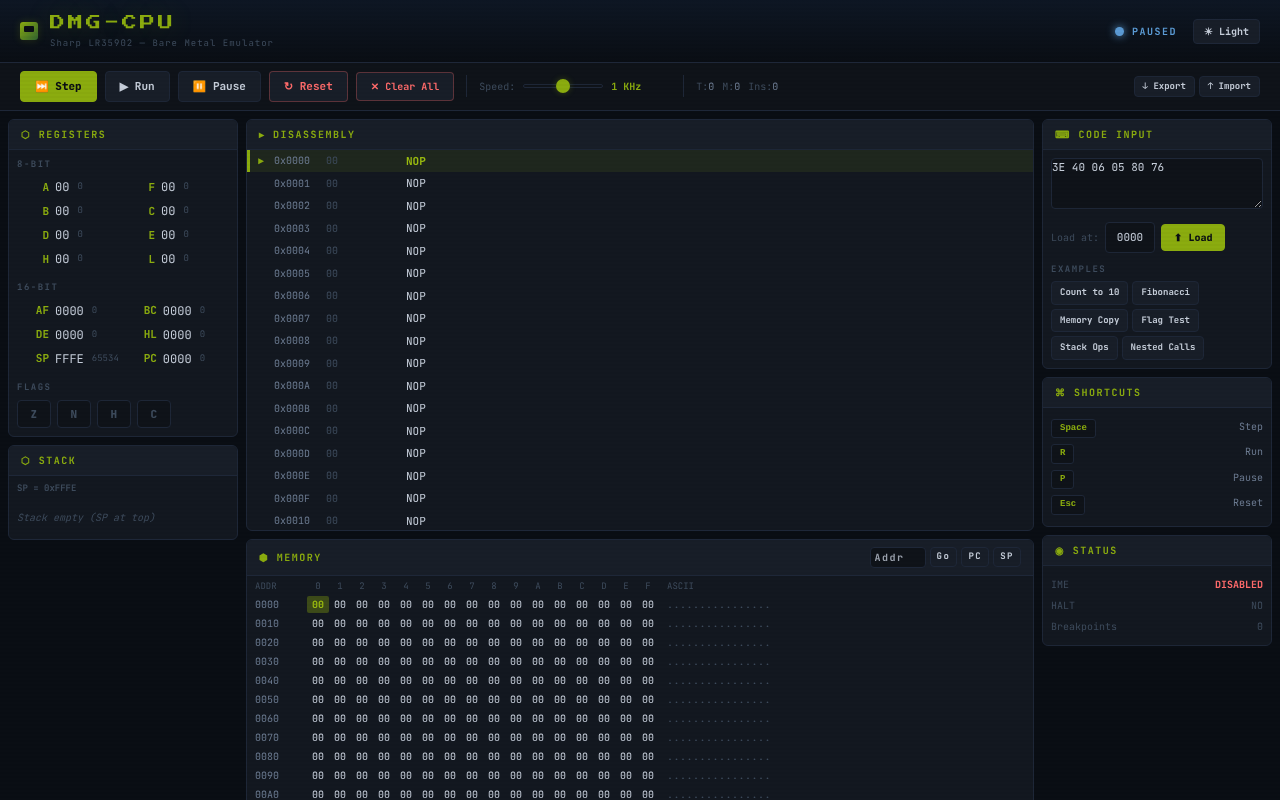1280x800 pixels.
Task: Click the Pause button
Action: [219, 86]
